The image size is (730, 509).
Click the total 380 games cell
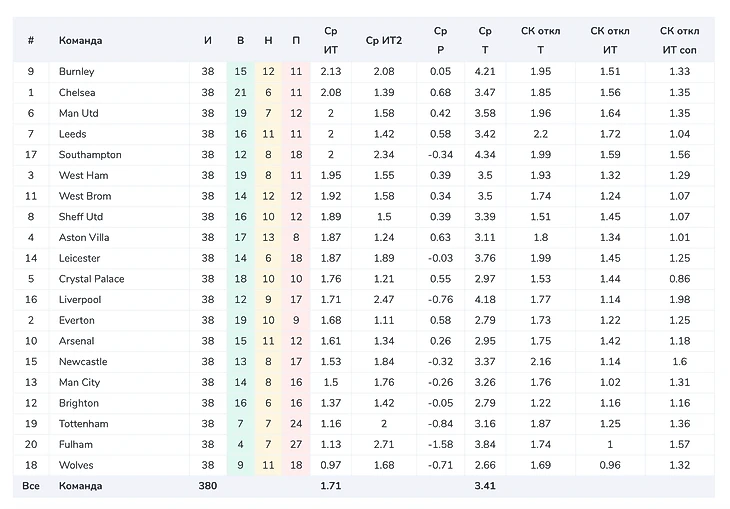(207, 486)
